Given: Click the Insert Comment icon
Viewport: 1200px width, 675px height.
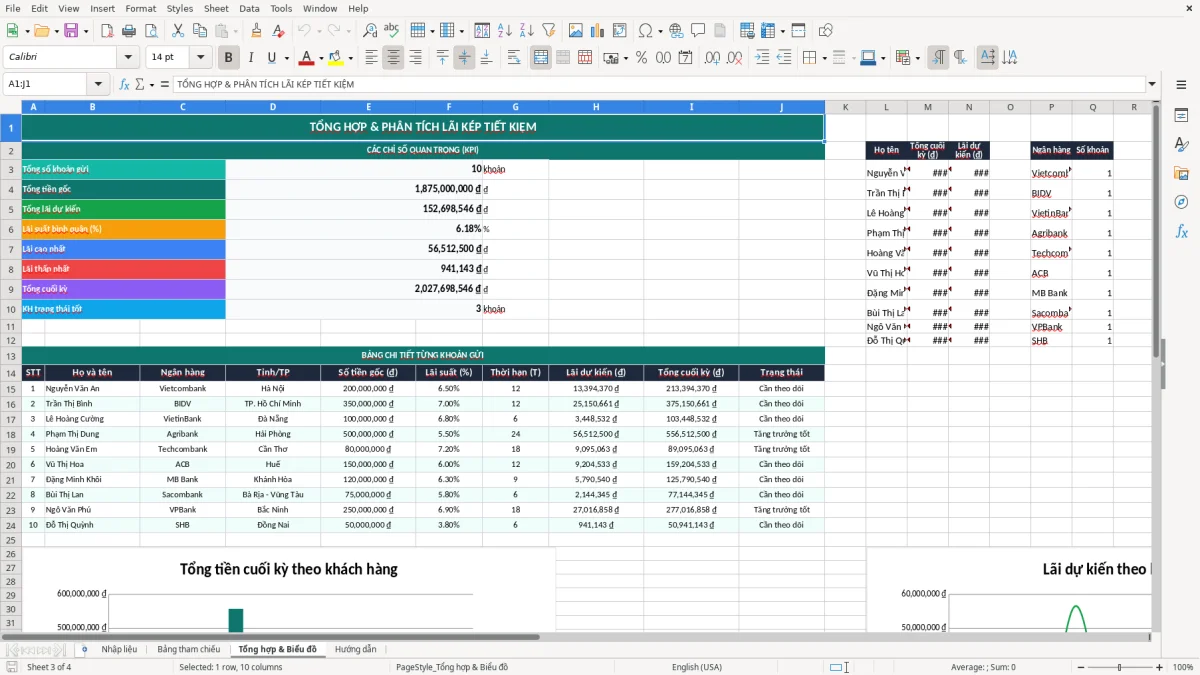Looking at the screenshot, I should point(699,31).
